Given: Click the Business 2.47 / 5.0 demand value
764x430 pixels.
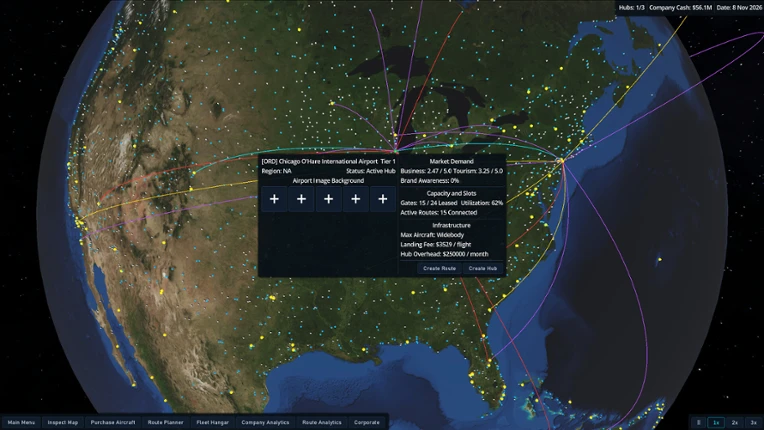Looking at the screenshot, I should [x=425, y=171].
